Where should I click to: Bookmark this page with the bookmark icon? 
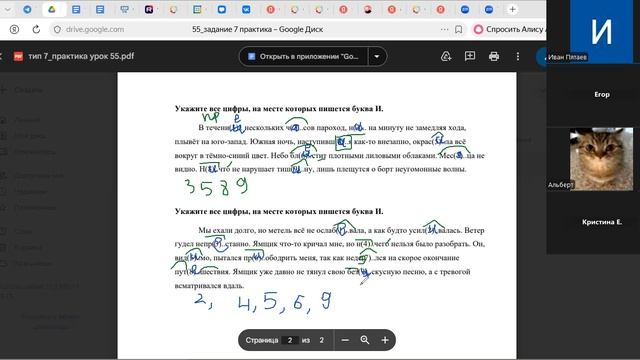point(458,29)
